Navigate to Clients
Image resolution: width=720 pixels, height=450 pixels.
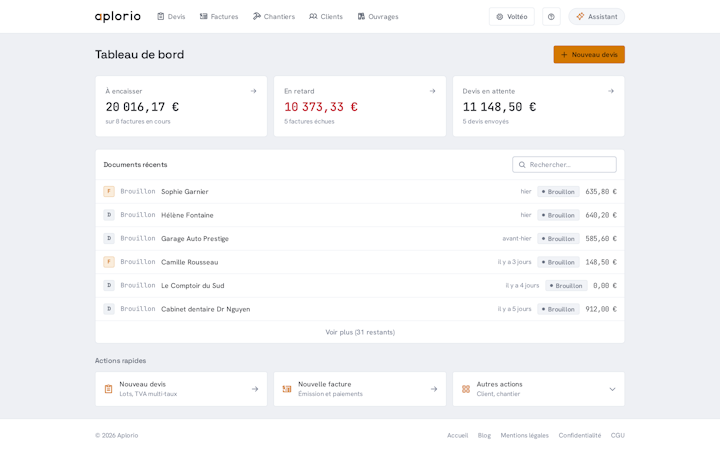click(326, 17)
